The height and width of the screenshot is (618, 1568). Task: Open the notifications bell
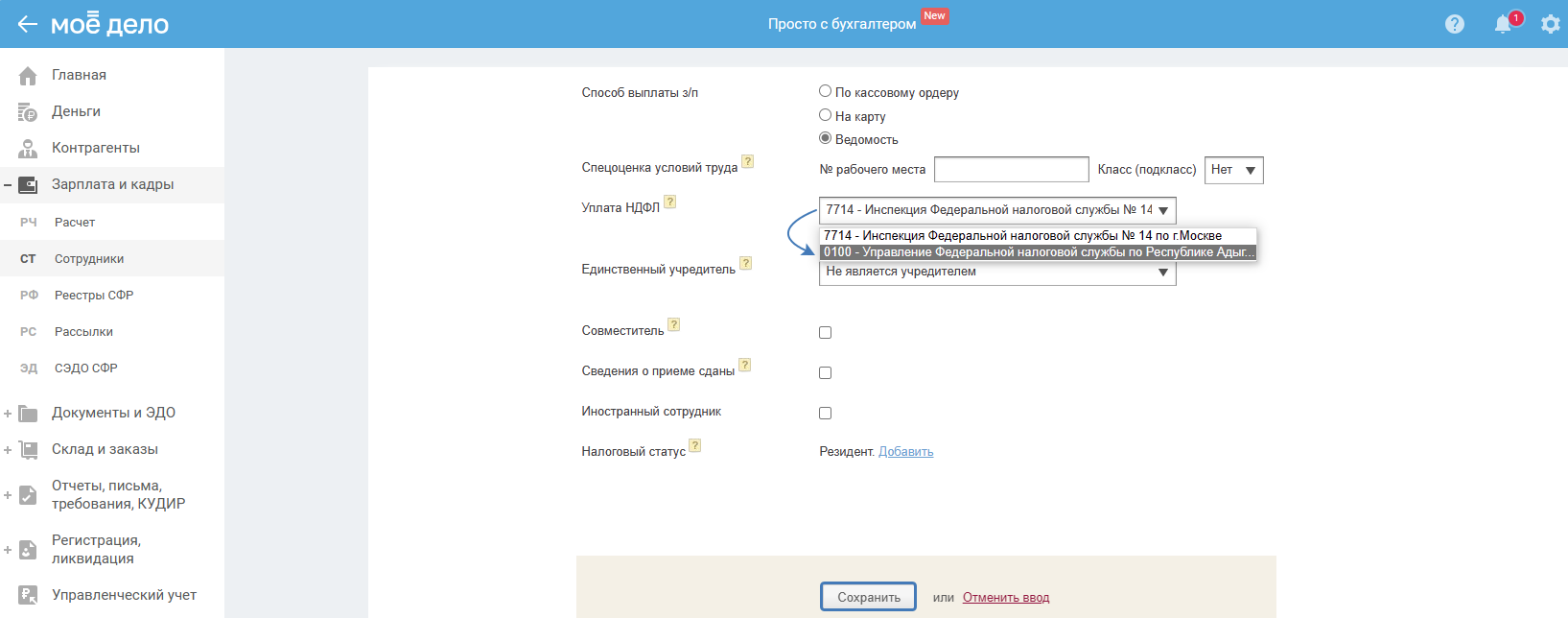(1503, 24)
